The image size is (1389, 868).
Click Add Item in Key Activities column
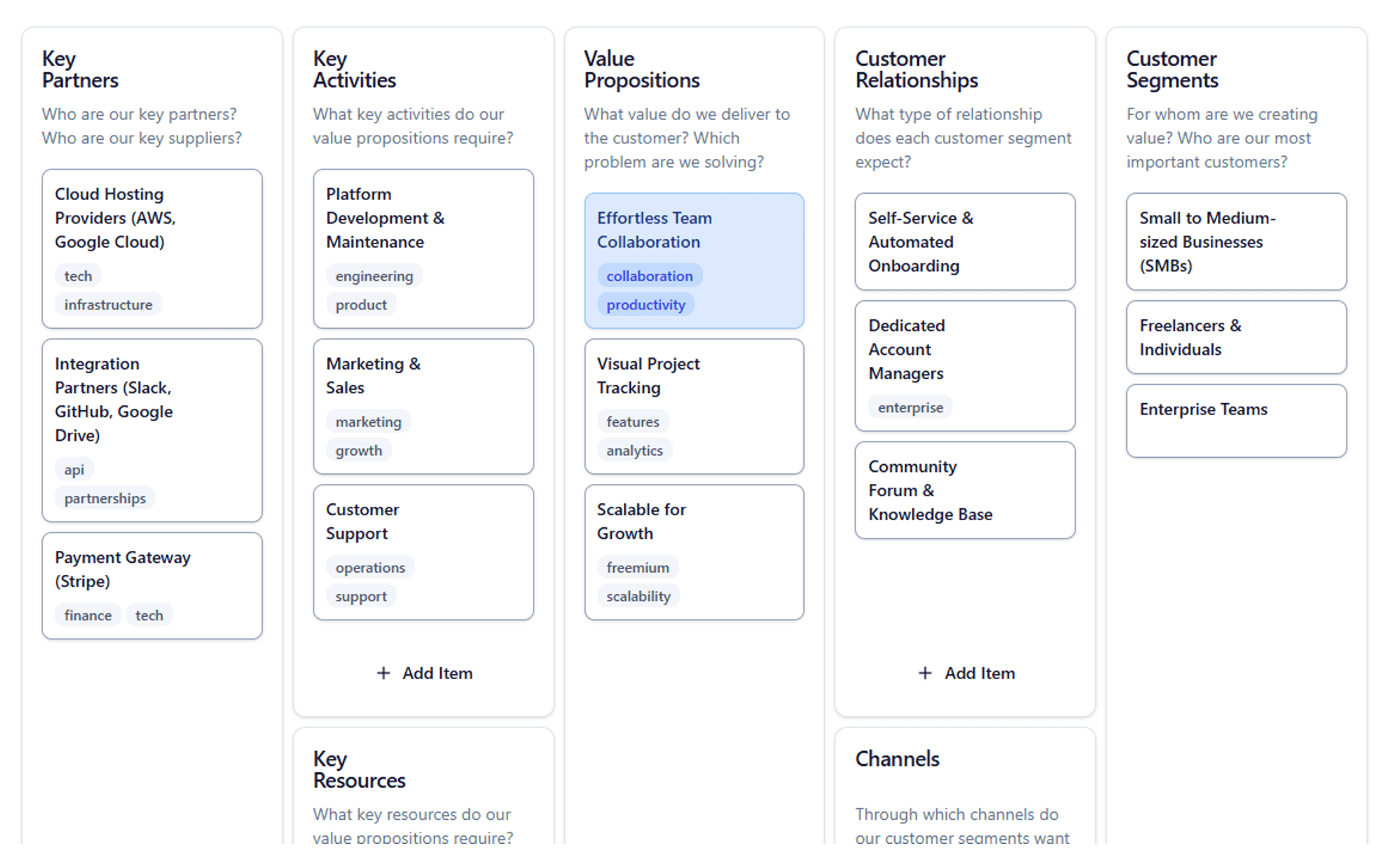[424, 673]
